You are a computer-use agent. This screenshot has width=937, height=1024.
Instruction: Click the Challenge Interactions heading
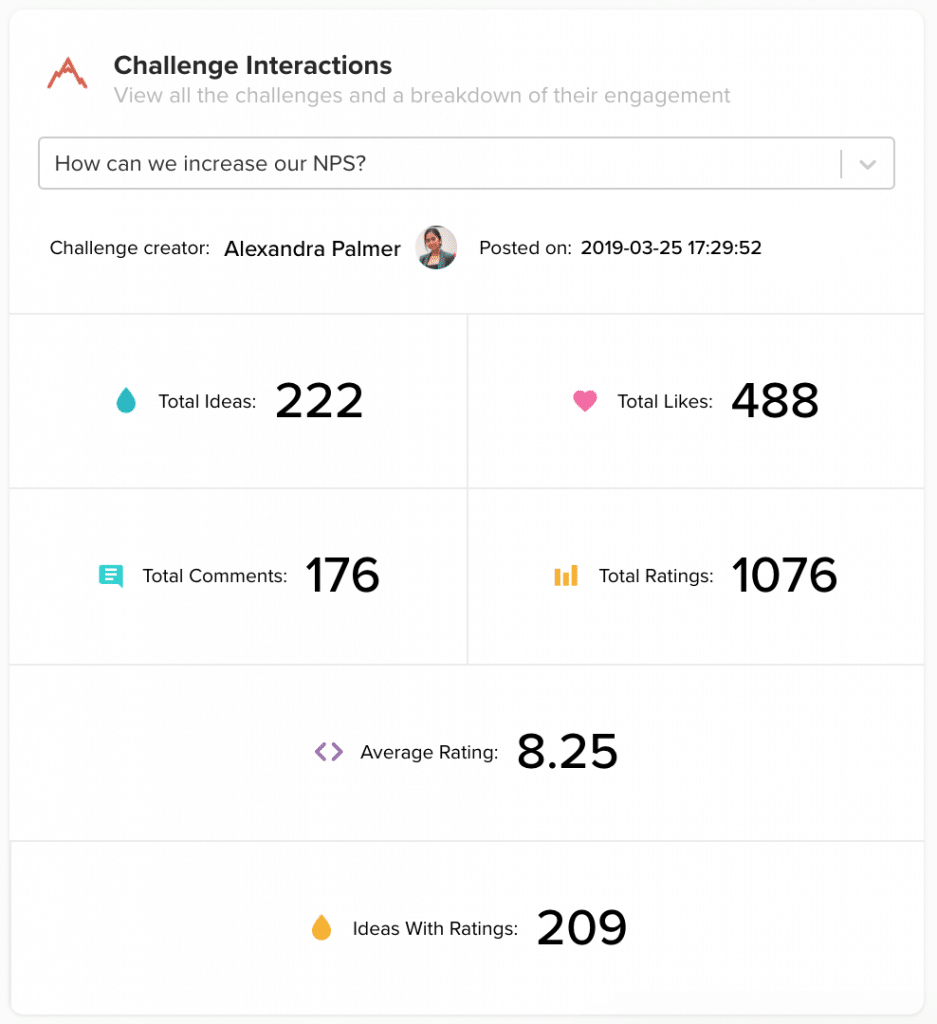(253, 66)
